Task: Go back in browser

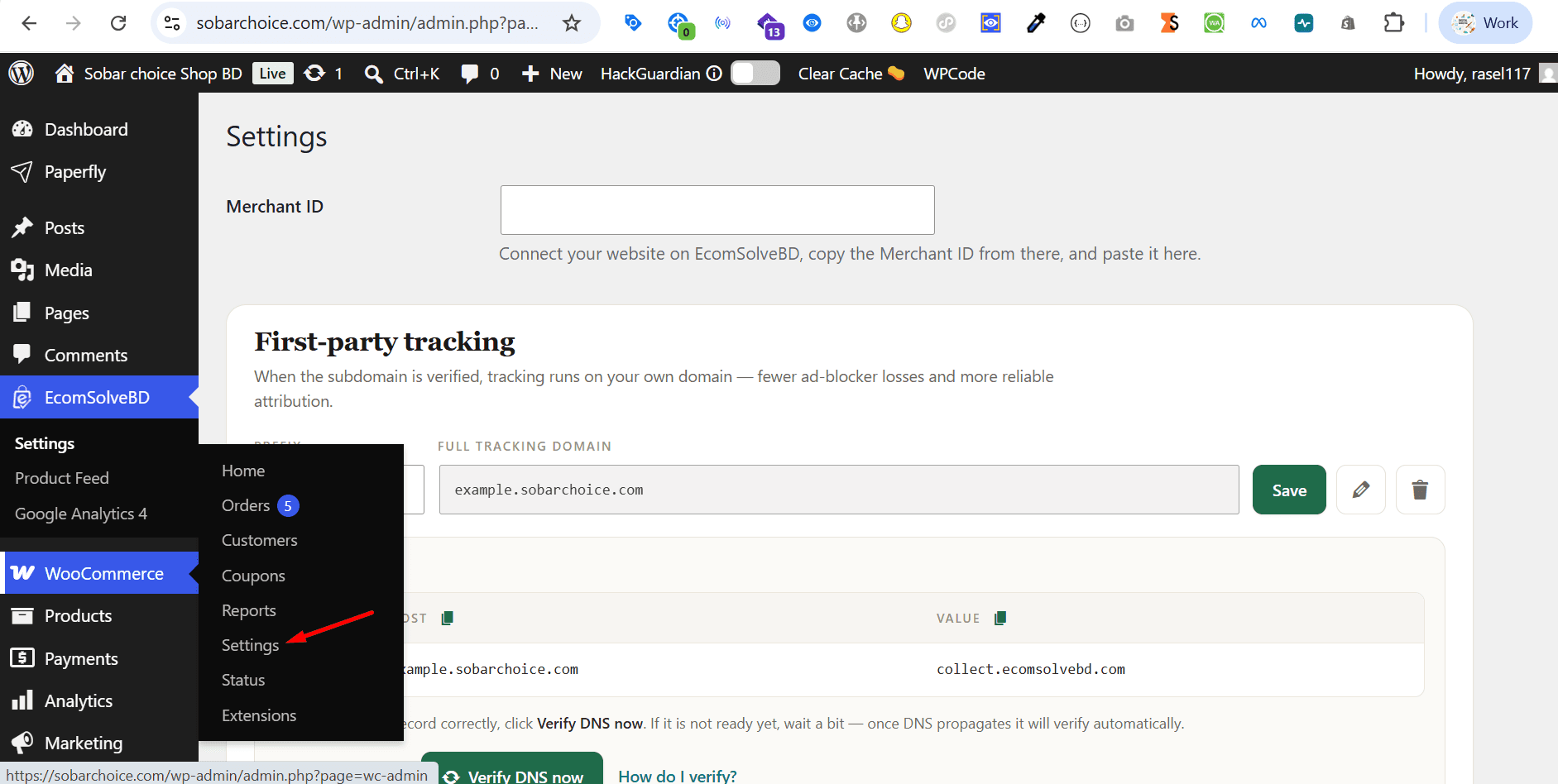Action: tap(29, 23)
